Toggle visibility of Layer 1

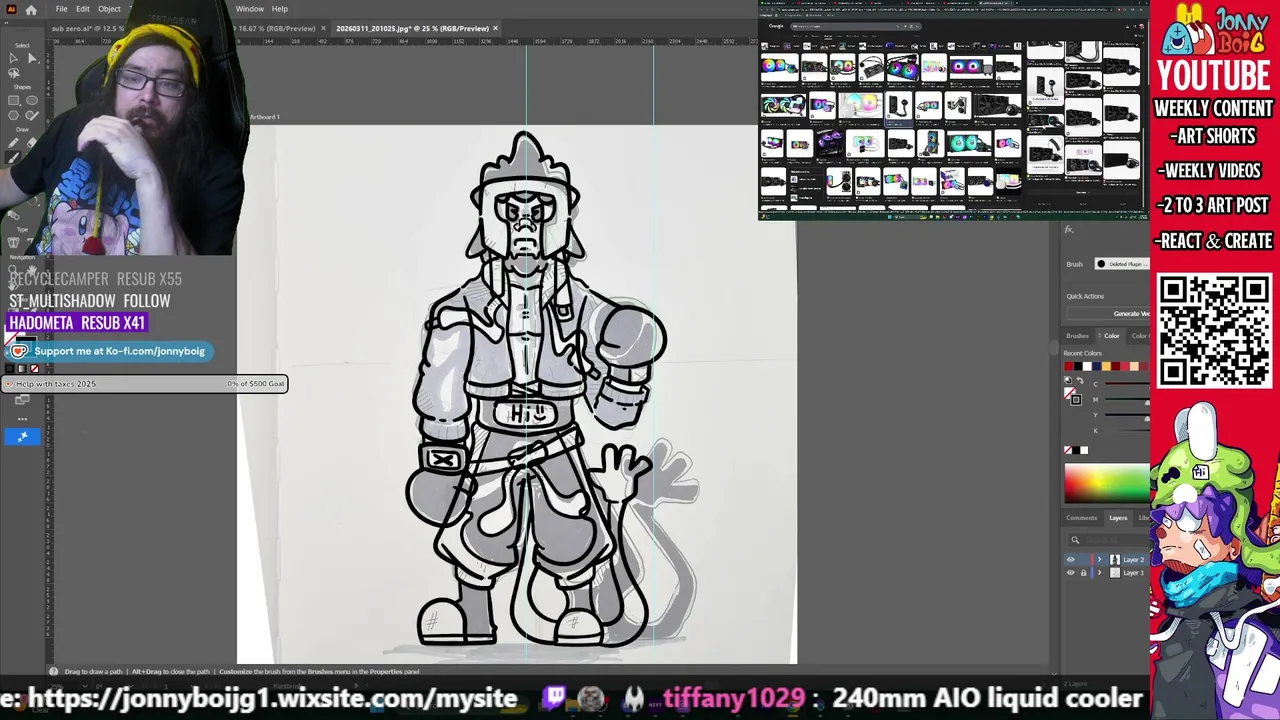pyautogui.click(x=1071, y=573)
